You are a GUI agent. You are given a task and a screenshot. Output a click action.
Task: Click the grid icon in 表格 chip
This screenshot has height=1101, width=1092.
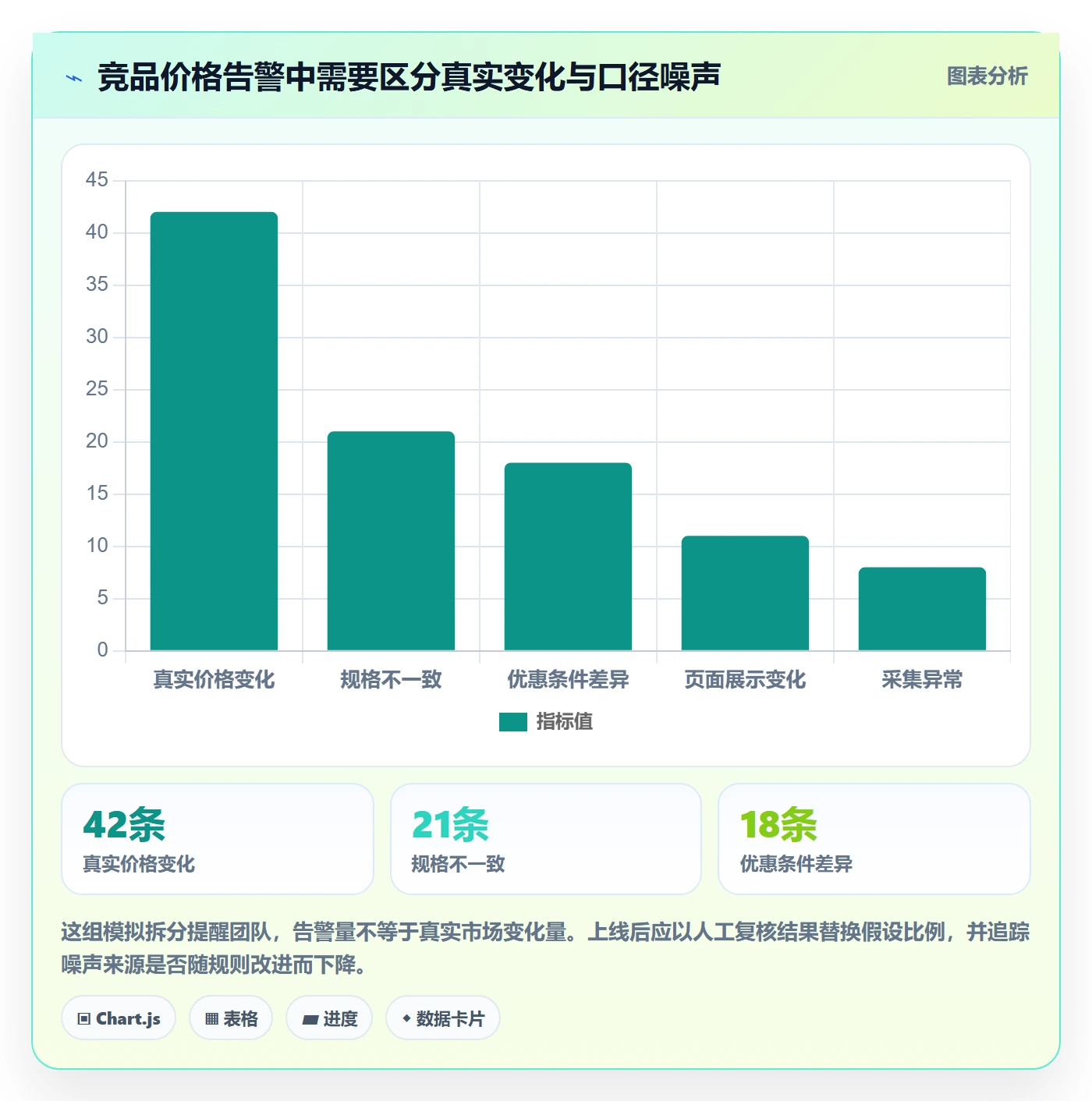211,1019
